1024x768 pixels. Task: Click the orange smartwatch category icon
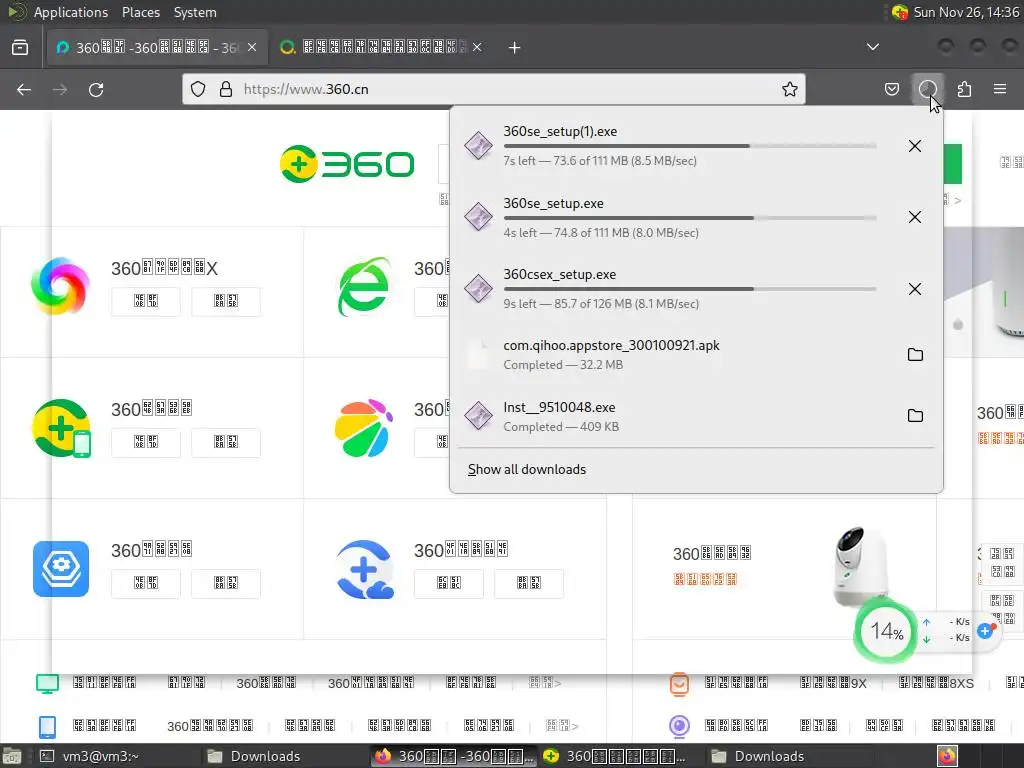[679, 684]
